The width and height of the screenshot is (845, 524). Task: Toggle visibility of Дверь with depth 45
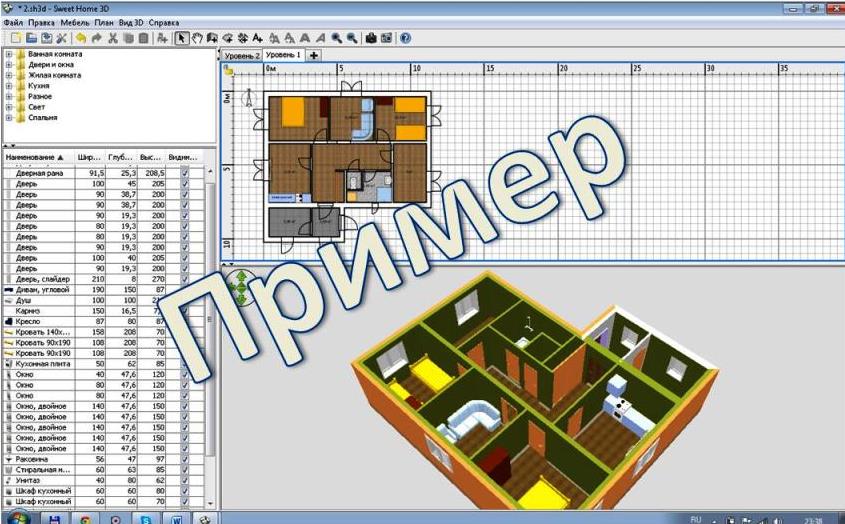pyautogui.click(x=185, y=184)
